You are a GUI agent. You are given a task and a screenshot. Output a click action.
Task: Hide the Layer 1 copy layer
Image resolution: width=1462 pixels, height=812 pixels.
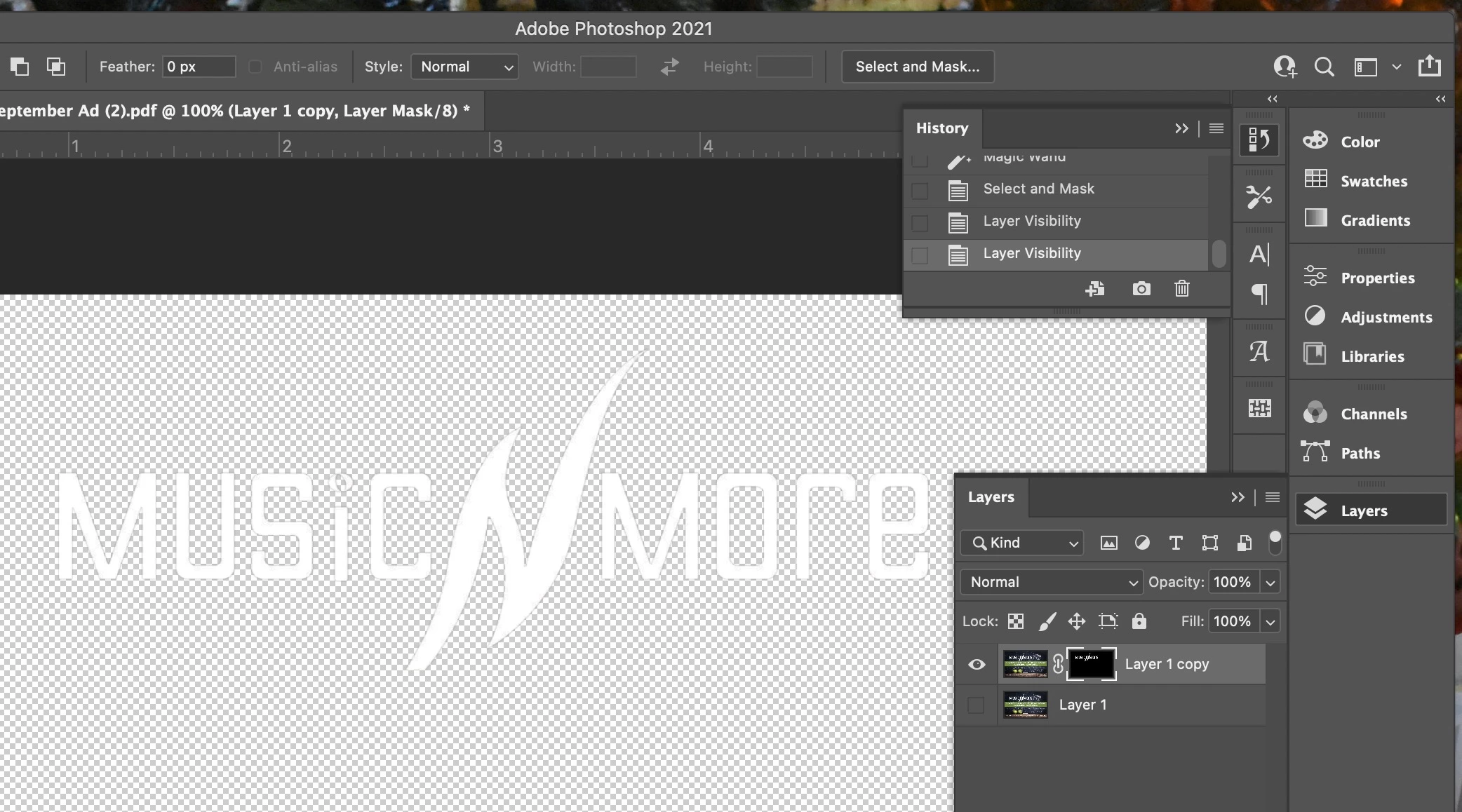[x=977, y=665]
